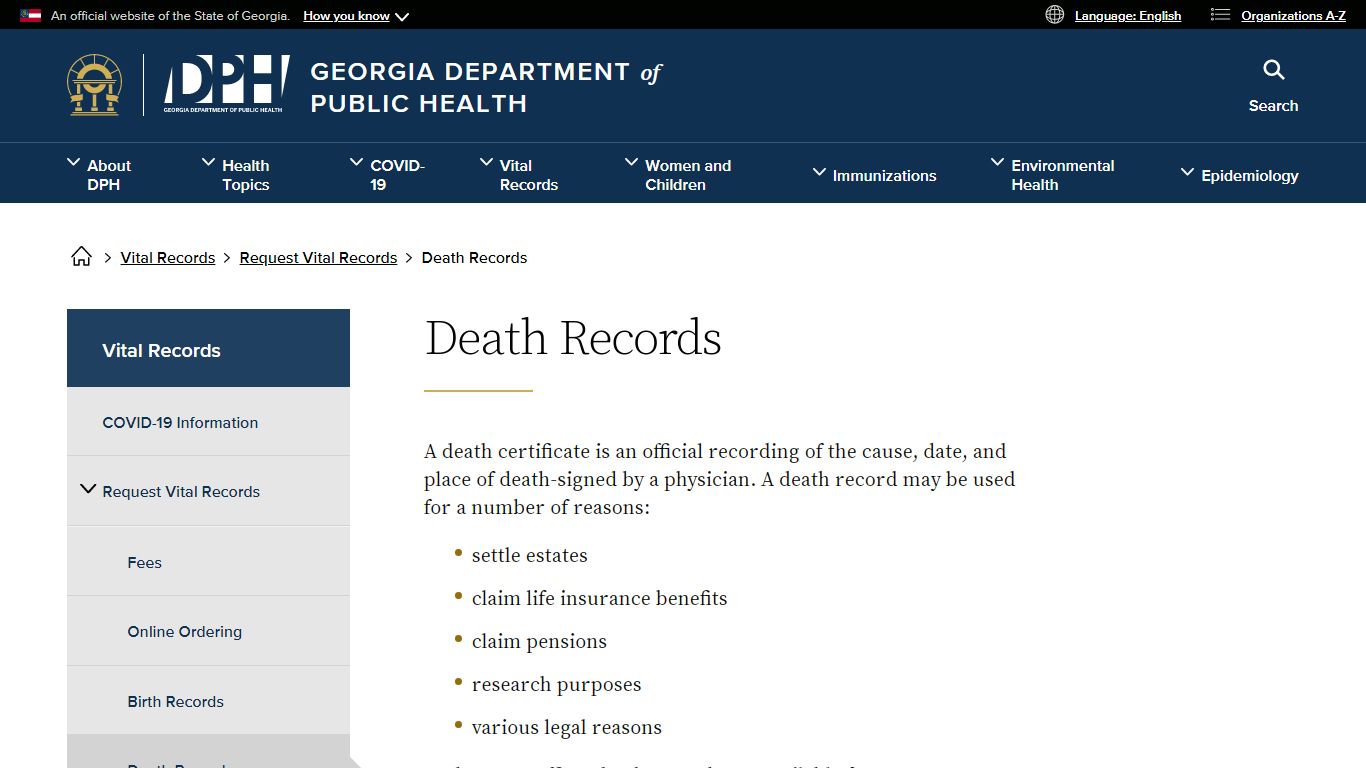The image size is (1366, 768).
Task: Select Fees in the sidebar
Action: [x=208, y=562]
